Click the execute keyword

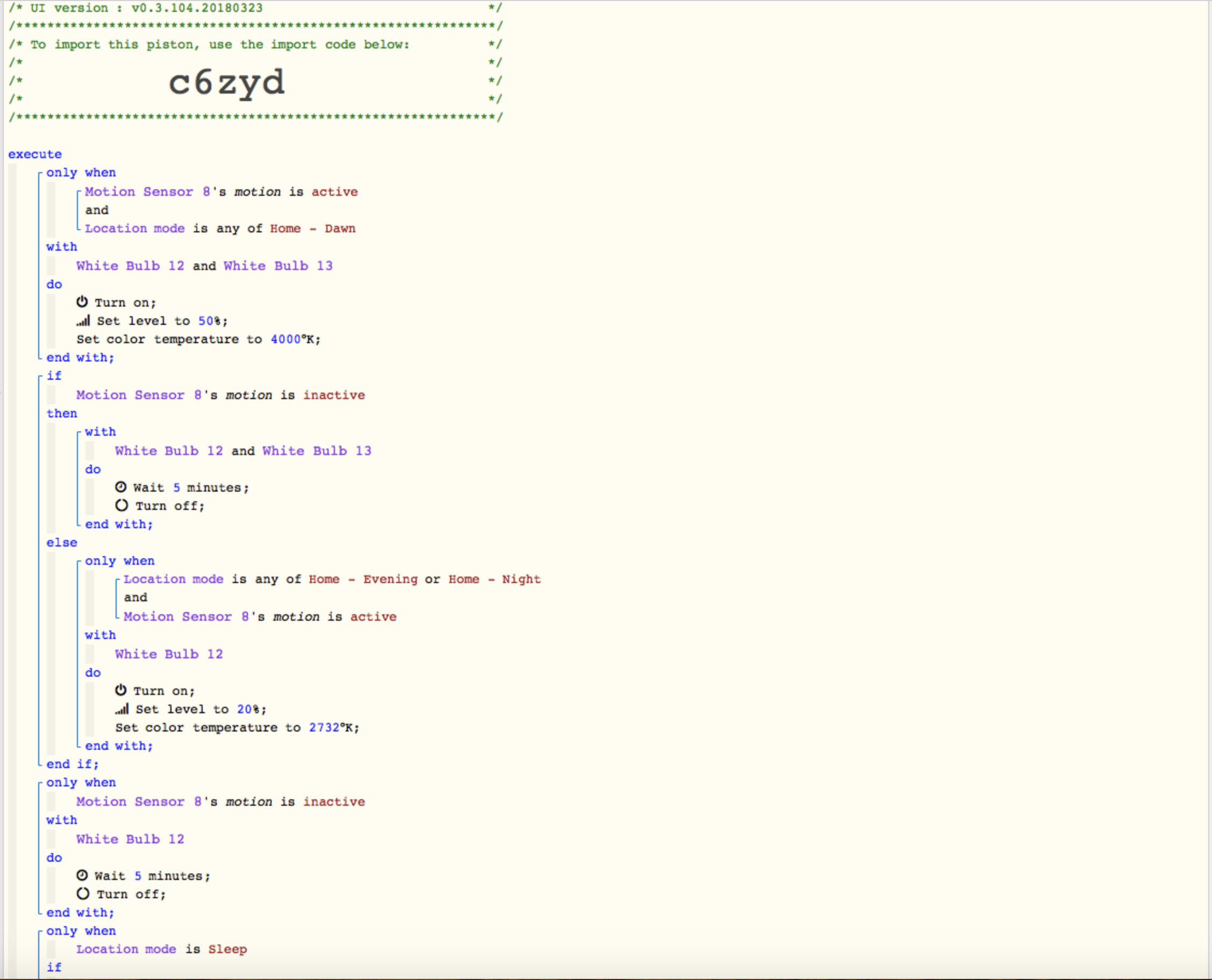pos(35,154)
